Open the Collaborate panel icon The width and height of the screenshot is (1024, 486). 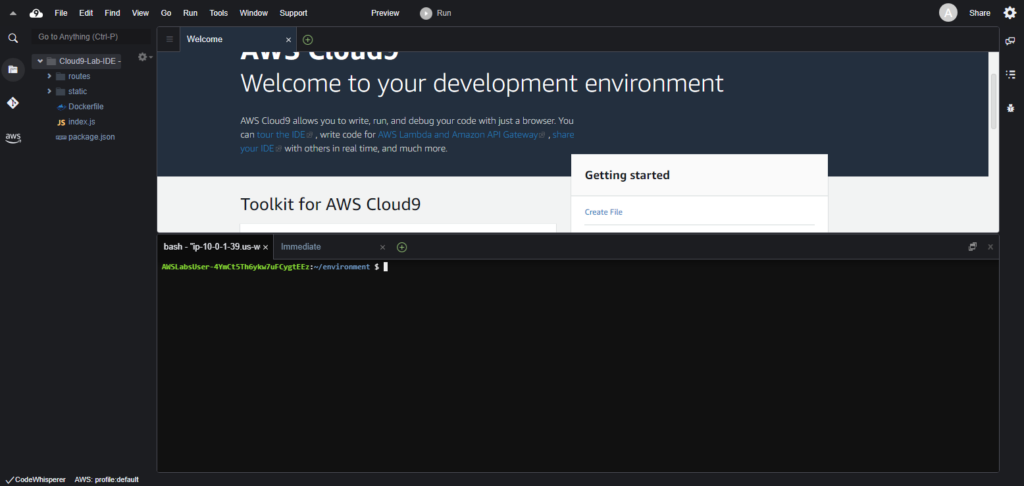pos(1011,41)
